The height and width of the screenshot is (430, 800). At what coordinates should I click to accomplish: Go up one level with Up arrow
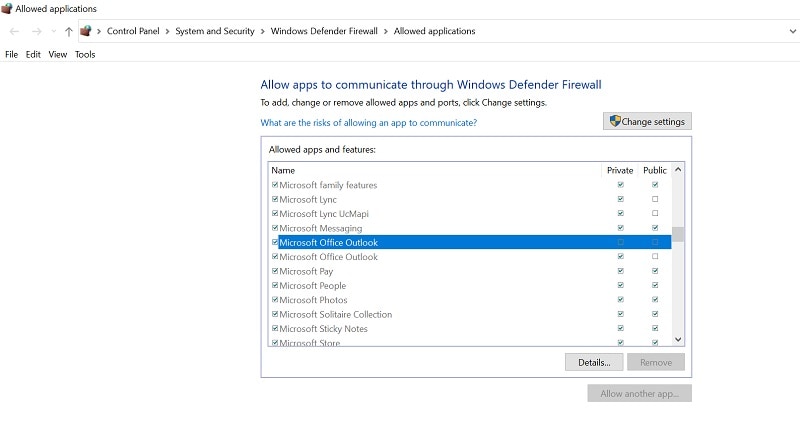coord(68,31)
